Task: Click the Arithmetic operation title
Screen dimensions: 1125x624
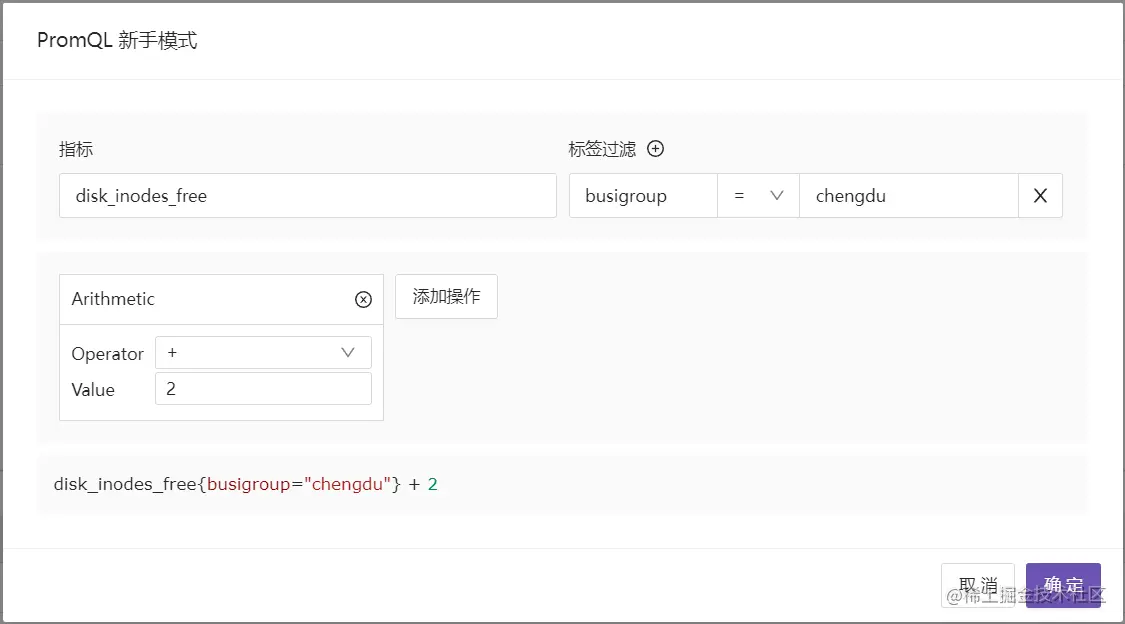Action: click(x=113, y=299)
